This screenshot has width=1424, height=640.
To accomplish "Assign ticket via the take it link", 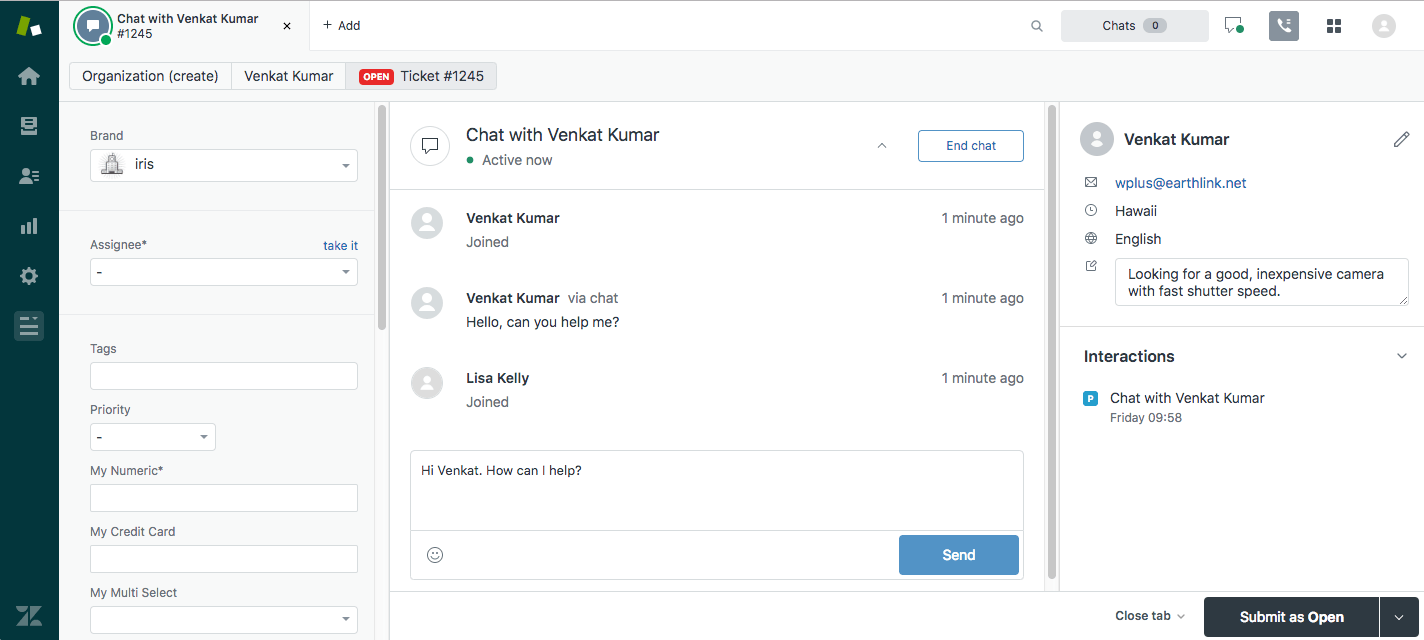I will coord(340,245).
